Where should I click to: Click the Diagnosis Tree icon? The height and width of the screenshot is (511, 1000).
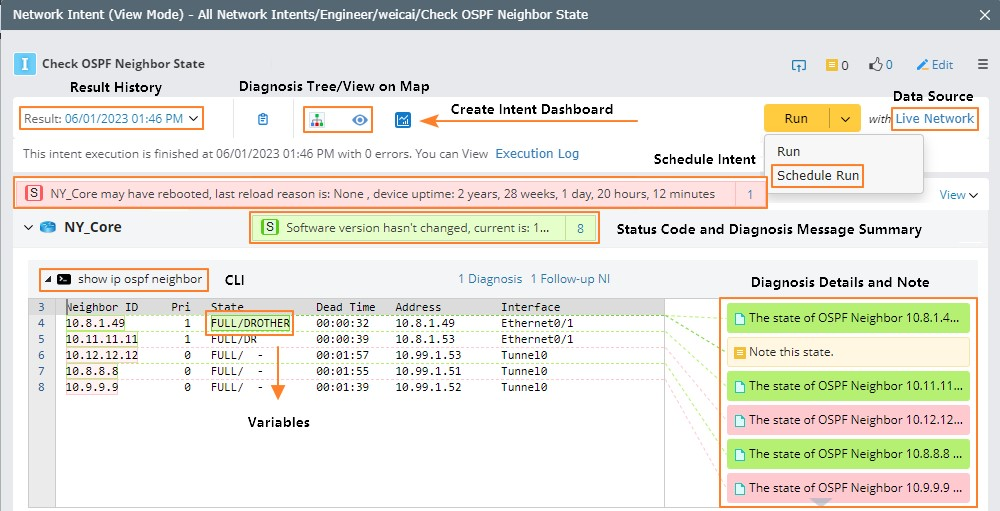pos(317,119)
